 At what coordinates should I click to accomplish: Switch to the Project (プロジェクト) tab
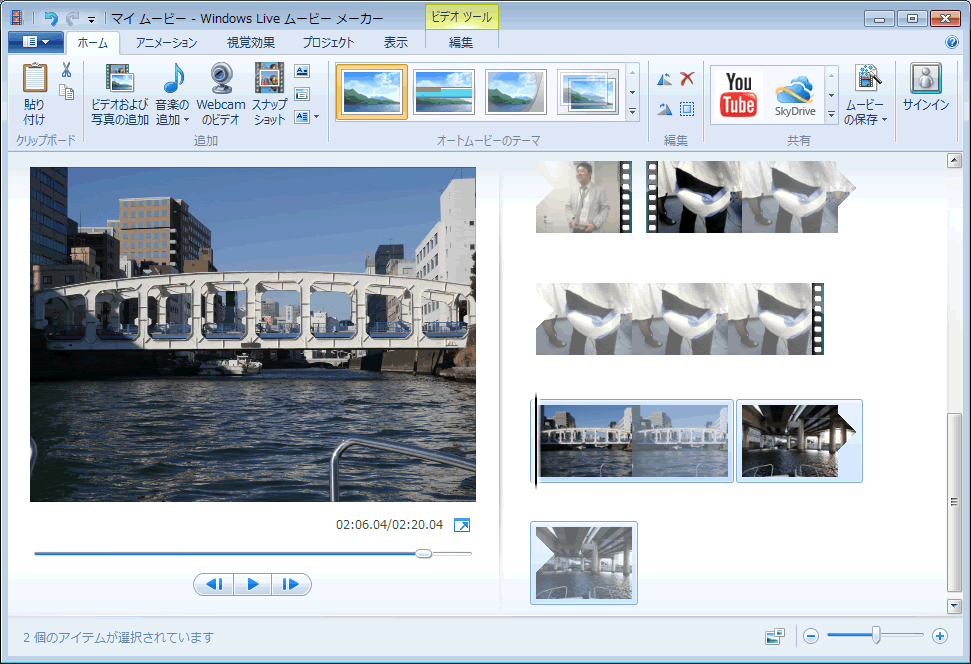[x=328, y=43]
